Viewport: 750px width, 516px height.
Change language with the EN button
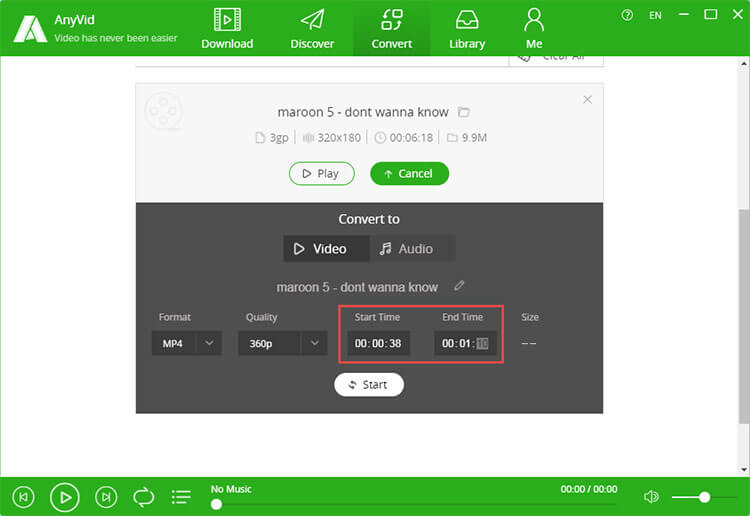[x=655, y=15]
